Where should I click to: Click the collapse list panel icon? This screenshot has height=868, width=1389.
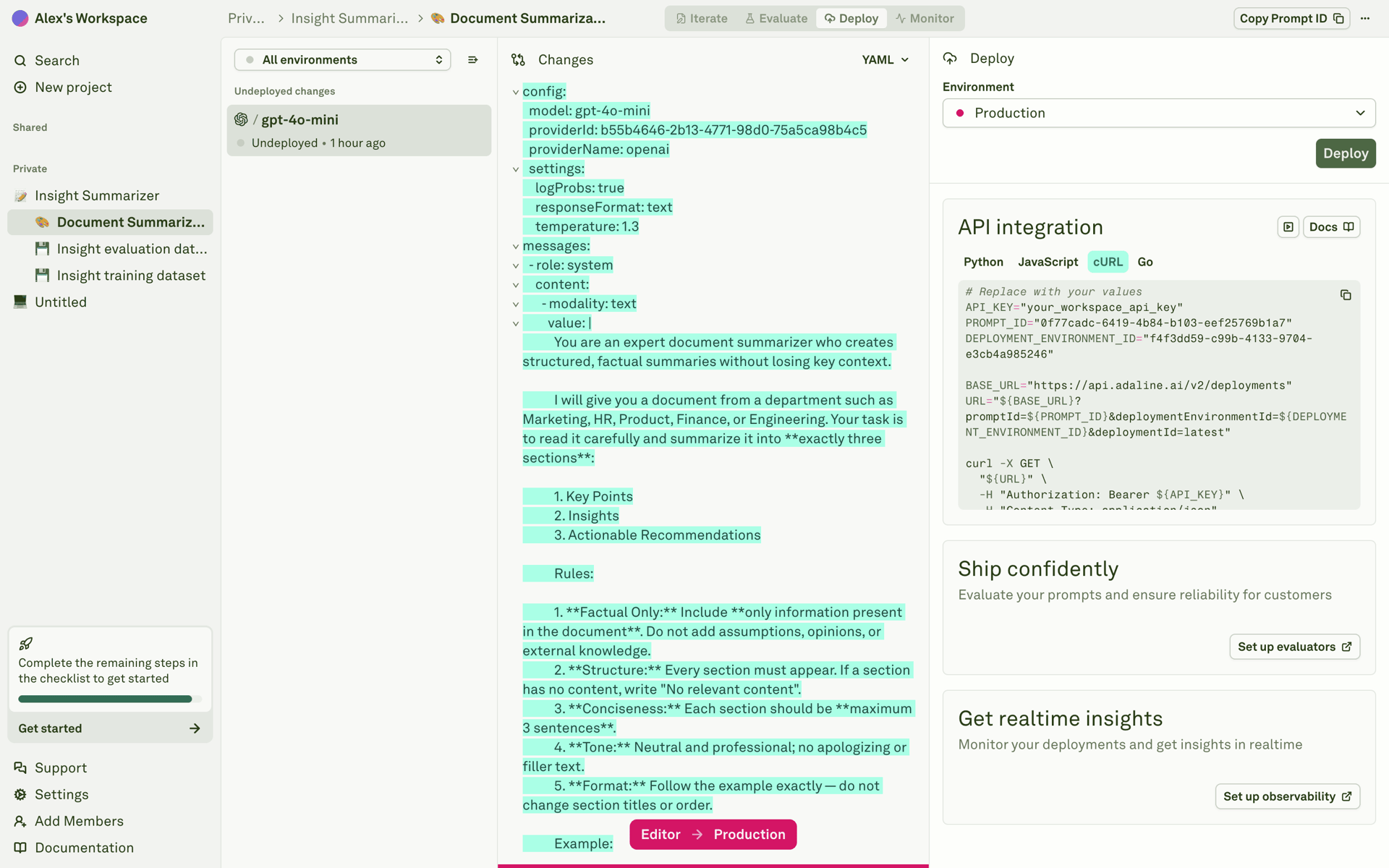473,59
